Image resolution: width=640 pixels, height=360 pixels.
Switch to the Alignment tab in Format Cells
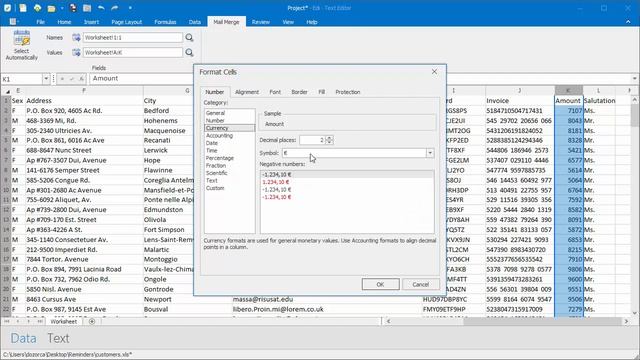[x=247, y=92]
